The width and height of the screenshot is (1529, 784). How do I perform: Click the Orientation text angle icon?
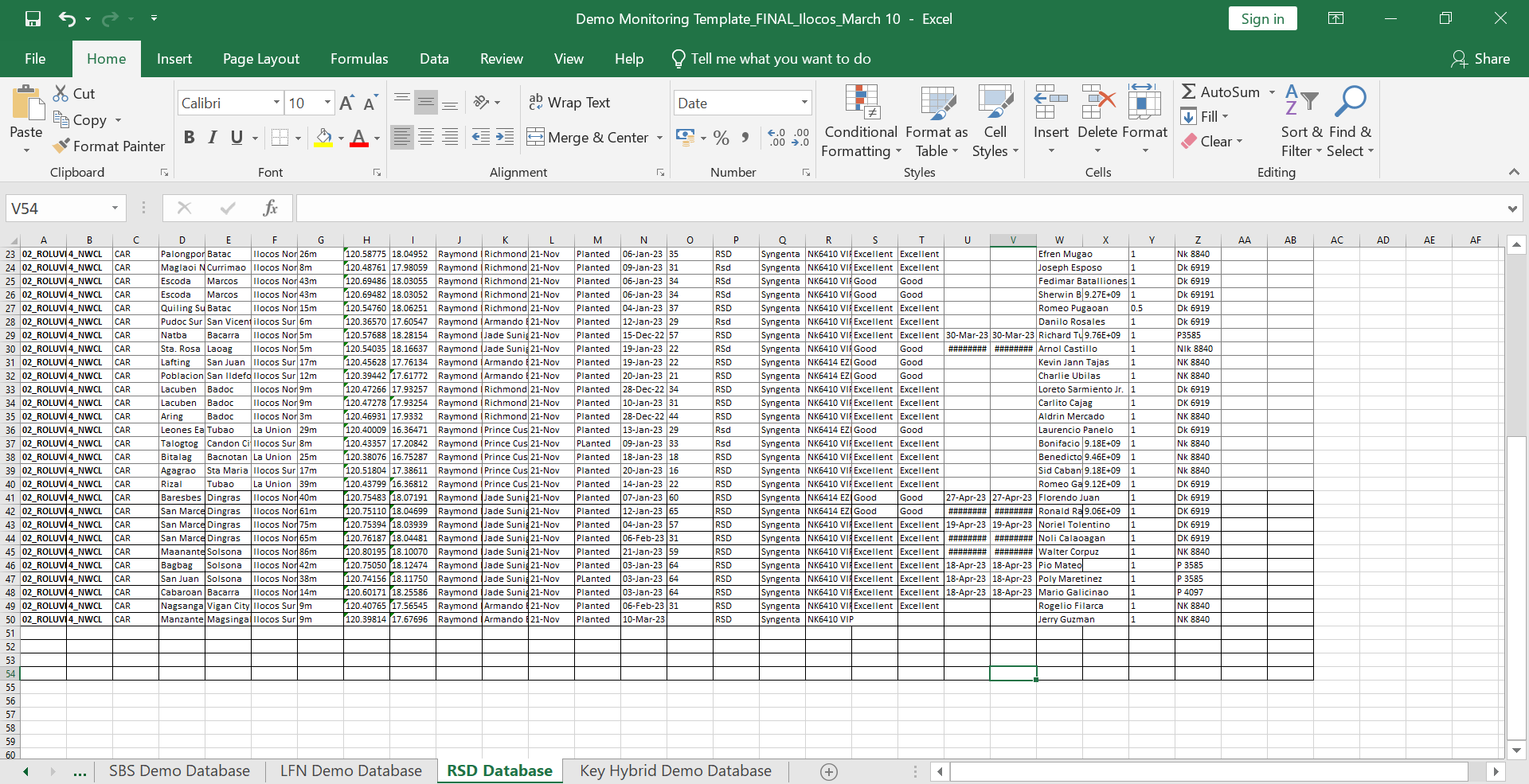pyautogui.click(x=482, y=102)
